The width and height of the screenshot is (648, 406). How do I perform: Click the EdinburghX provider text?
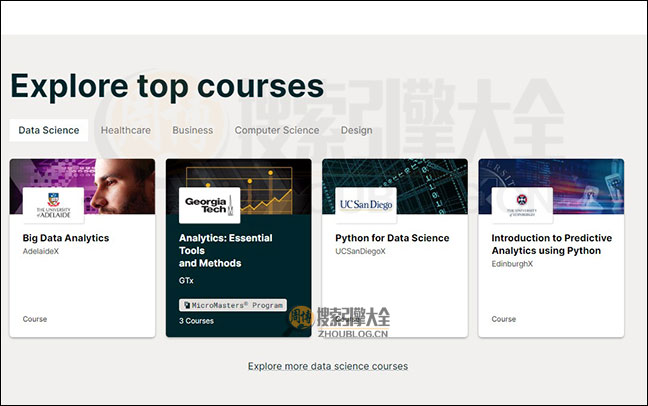512,264
